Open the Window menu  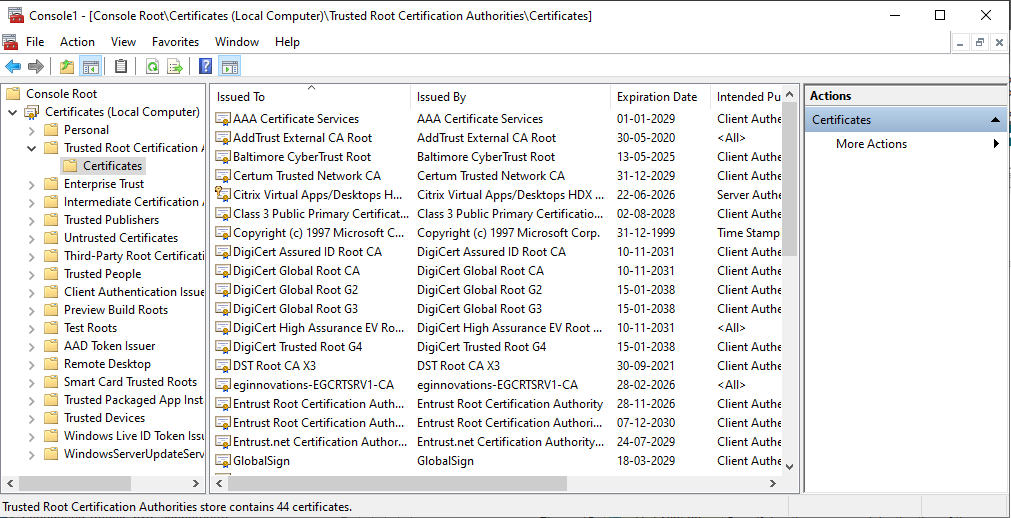[x=237, y=42]
